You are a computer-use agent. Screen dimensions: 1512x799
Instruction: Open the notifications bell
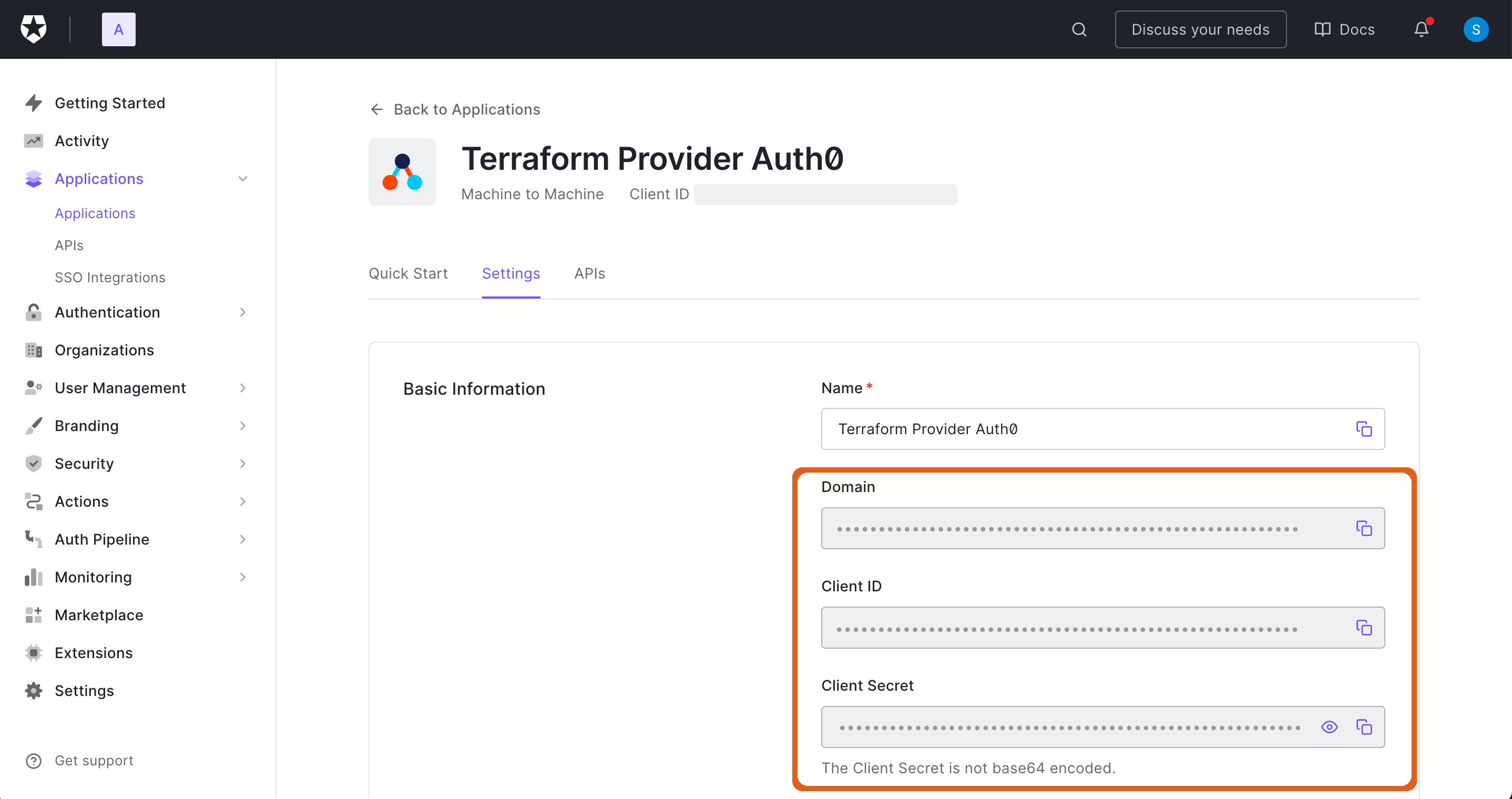click(1421, 29)
